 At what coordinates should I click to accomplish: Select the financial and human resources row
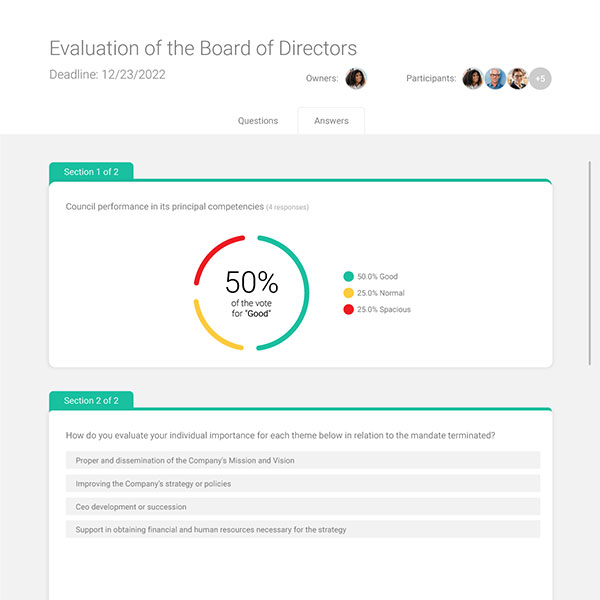(303, 530)
